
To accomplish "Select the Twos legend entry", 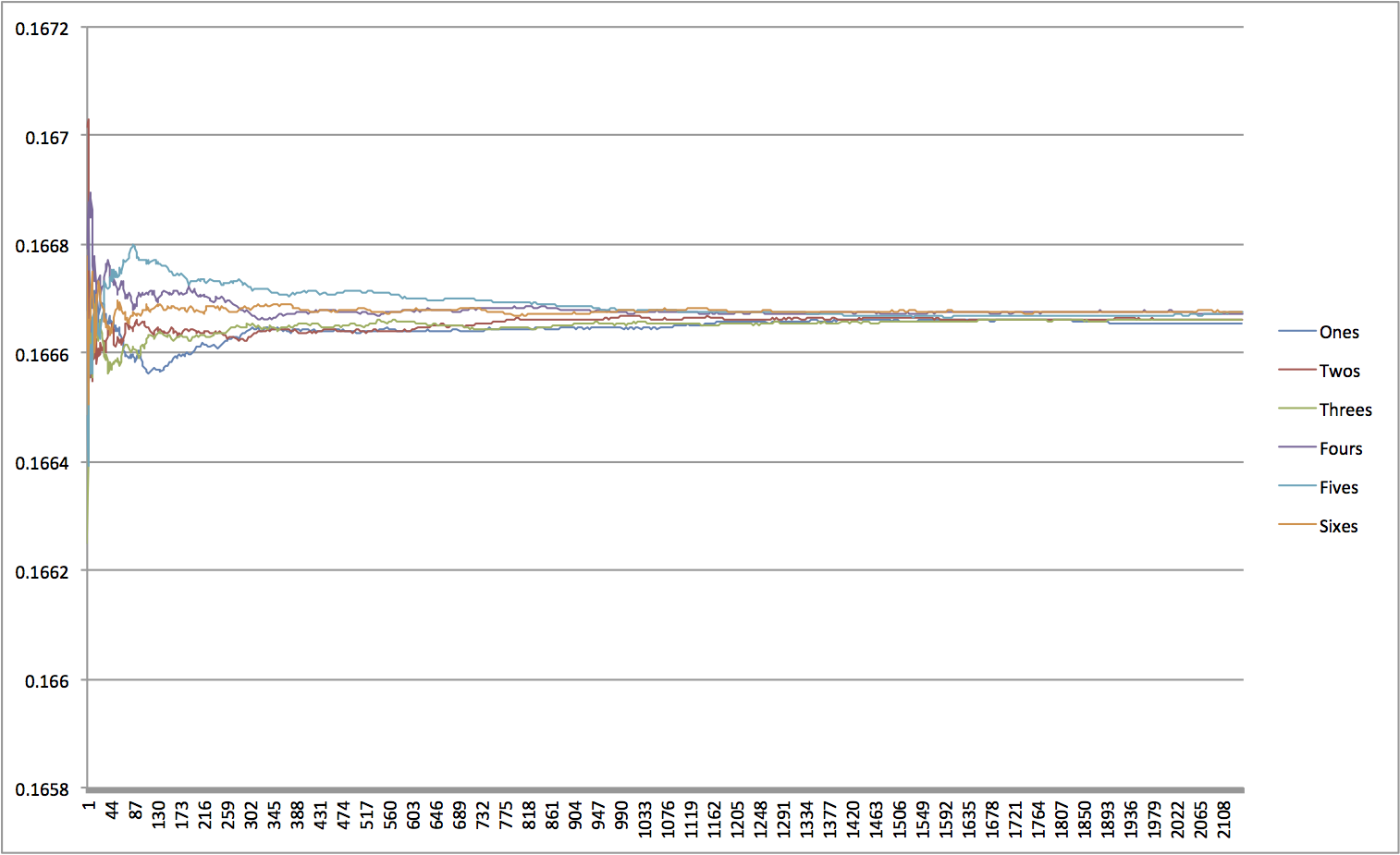I will (x=1341, y=371).
